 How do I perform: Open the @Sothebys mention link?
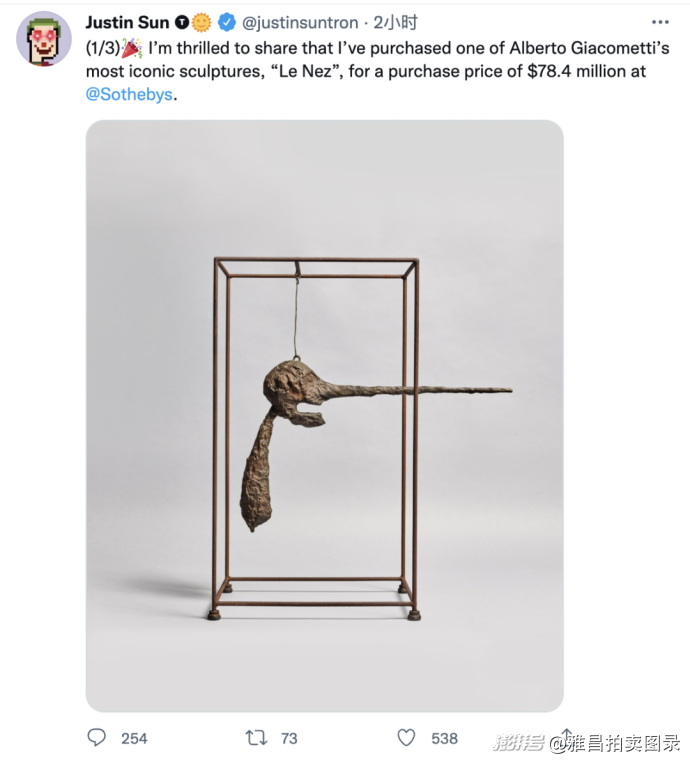coord(129,95)
